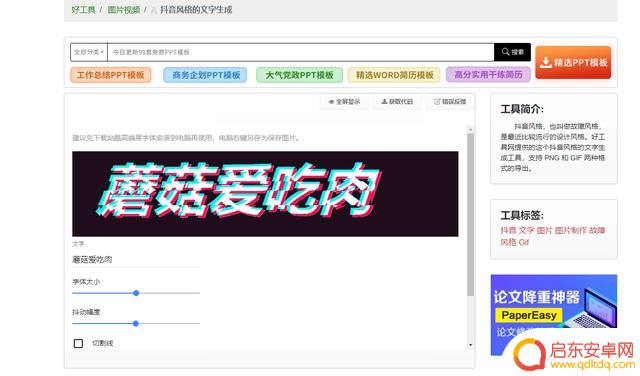Click the 文字 input containing 蘑菇爱吃肉
Screen dimensions: 640x376
tap(136, 260)
